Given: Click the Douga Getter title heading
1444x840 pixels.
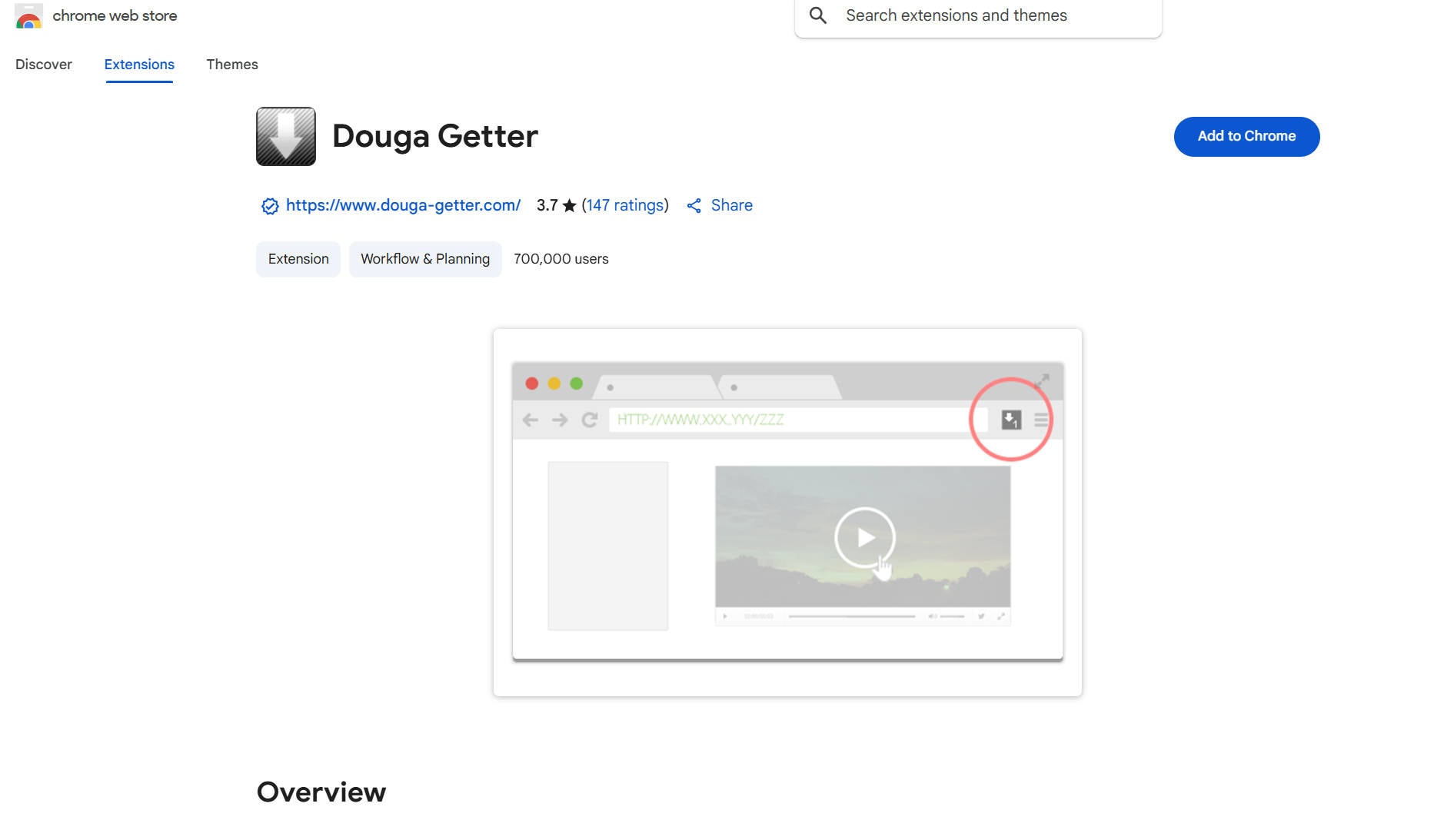Looking at the screenshot, I should (x=435, y=136).
